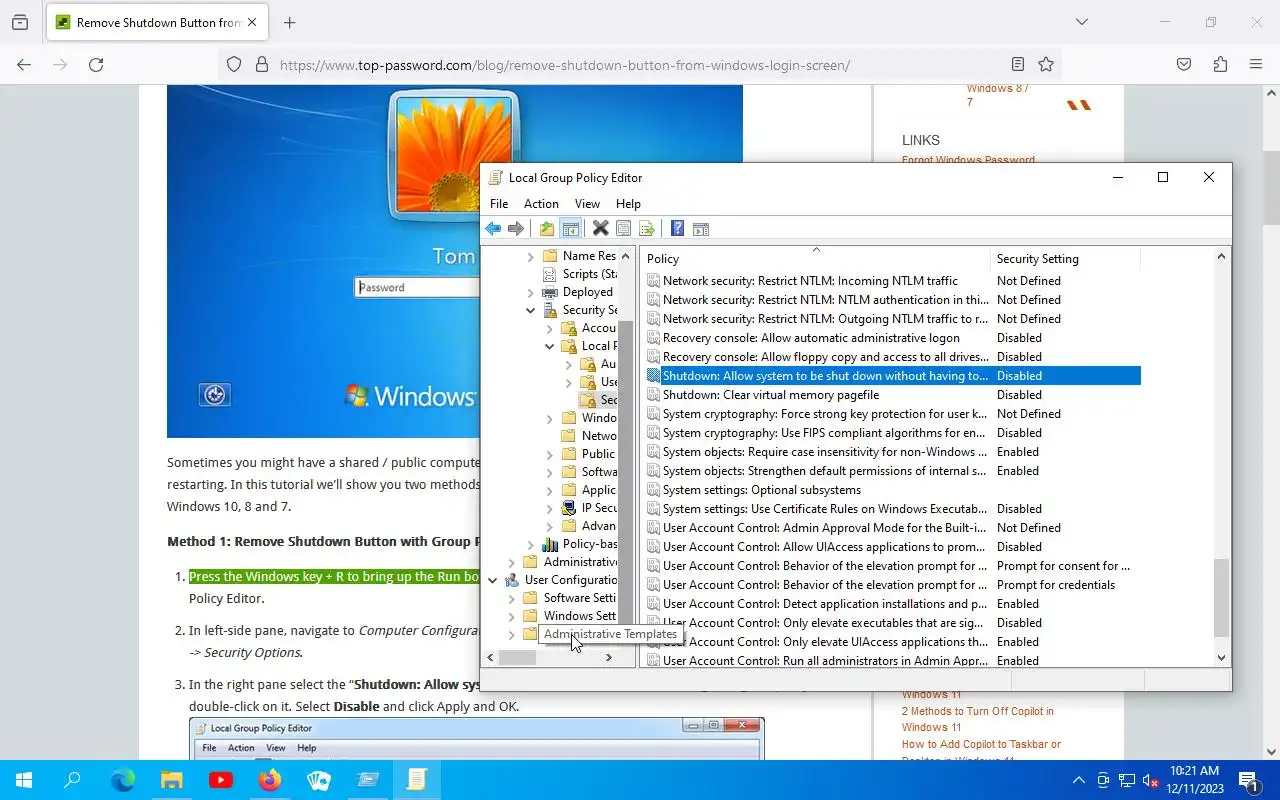The height and width of the screenshot is (800, 1280).
Task: Click muted volume icon in system tray
Action: pos(1151,780)
